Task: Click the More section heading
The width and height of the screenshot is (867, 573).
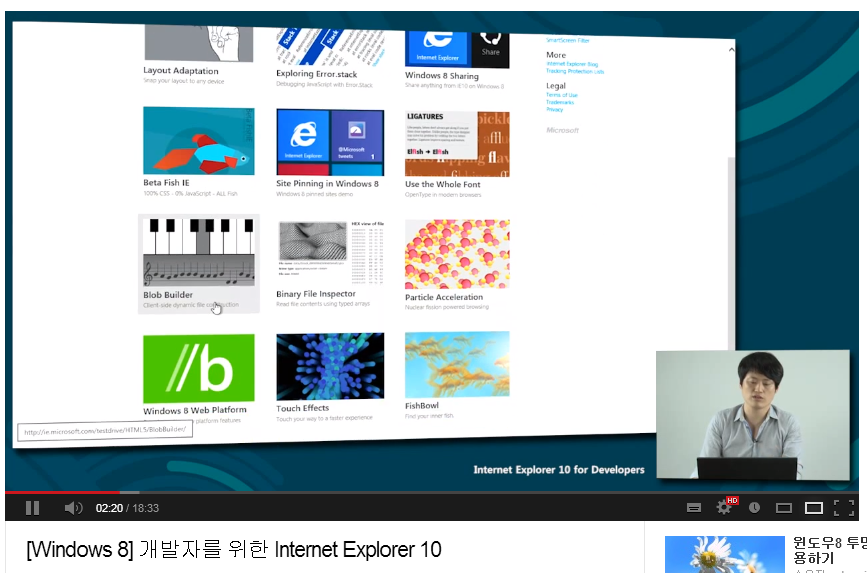Action: click(556, 55)
